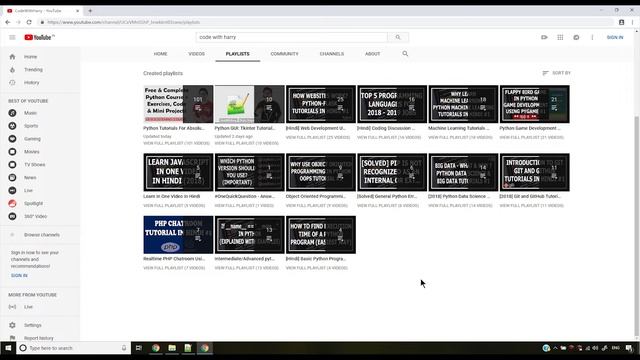Open the PHP Chatroom Tutorial thumbnail
640x360 pixels.
pyautogui.click(x=178, y=235)
